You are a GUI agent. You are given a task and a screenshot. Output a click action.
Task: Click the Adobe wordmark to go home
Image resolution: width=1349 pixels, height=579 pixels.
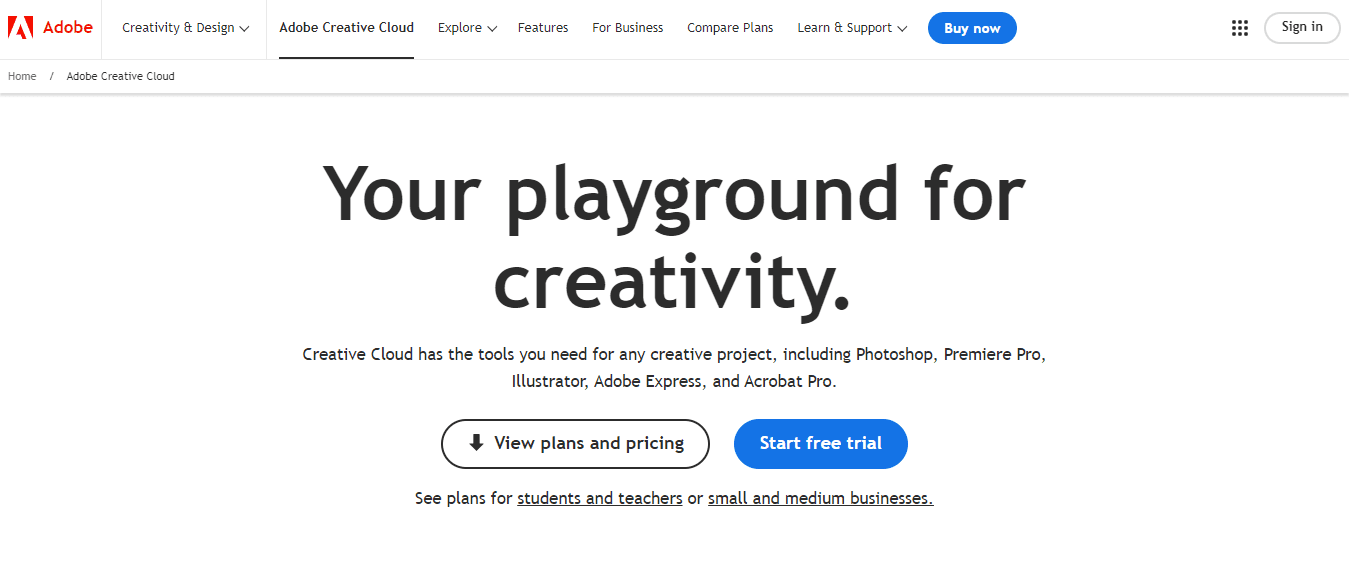[66, 27]
